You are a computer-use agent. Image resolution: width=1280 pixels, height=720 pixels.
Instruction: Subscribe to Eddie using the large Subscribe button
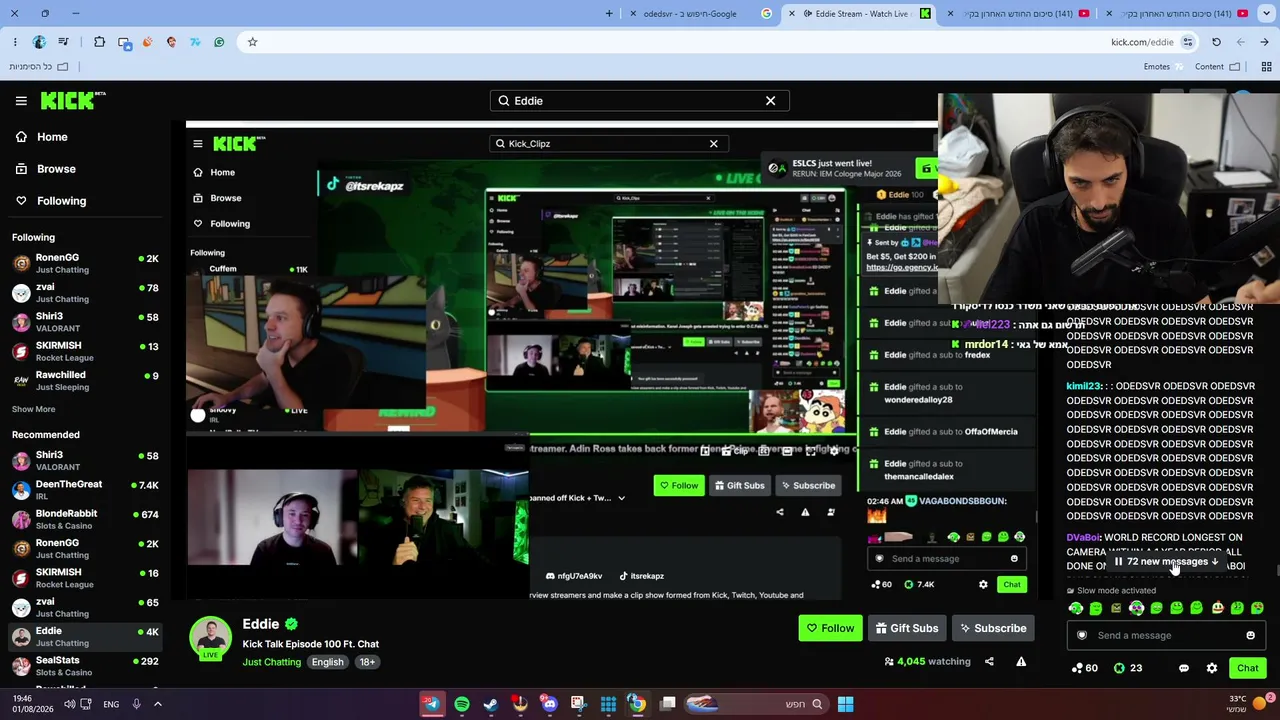(993, 628)
